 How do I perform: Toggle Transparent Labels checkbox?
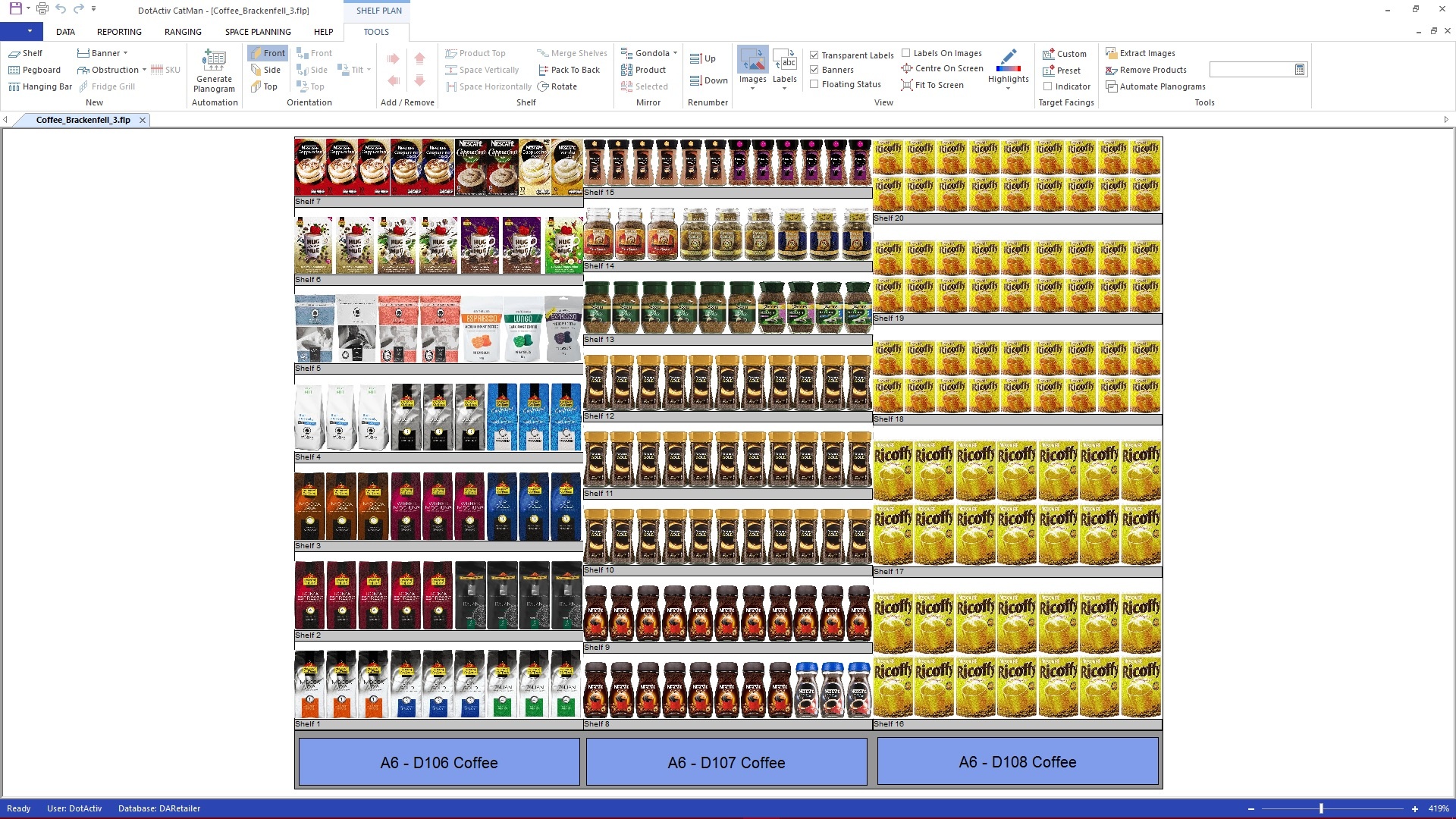click(x=814, y=55)
